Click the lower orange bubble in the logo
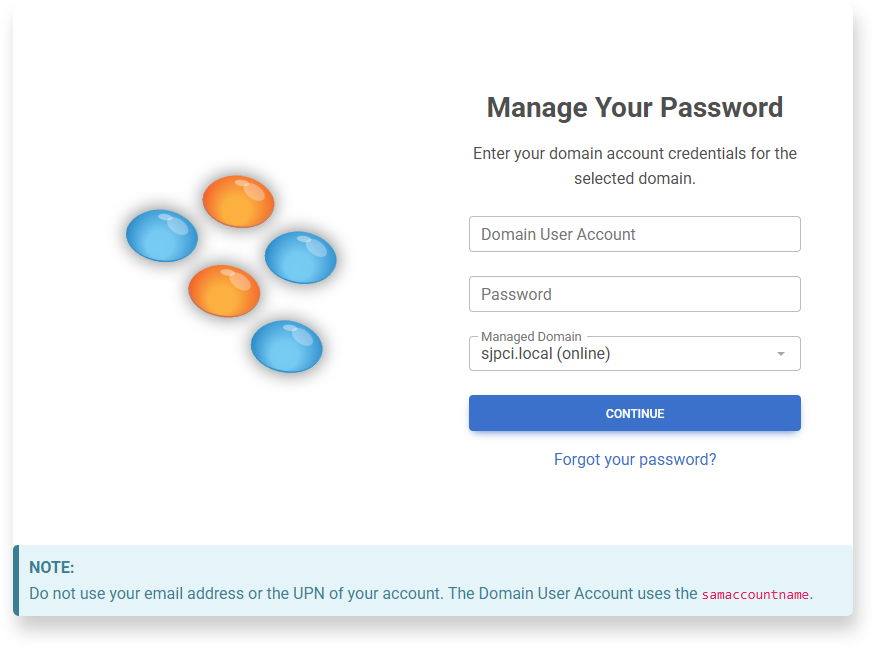Image resolution: width=874 pixels, height=647 pixels. click(224, 291)
